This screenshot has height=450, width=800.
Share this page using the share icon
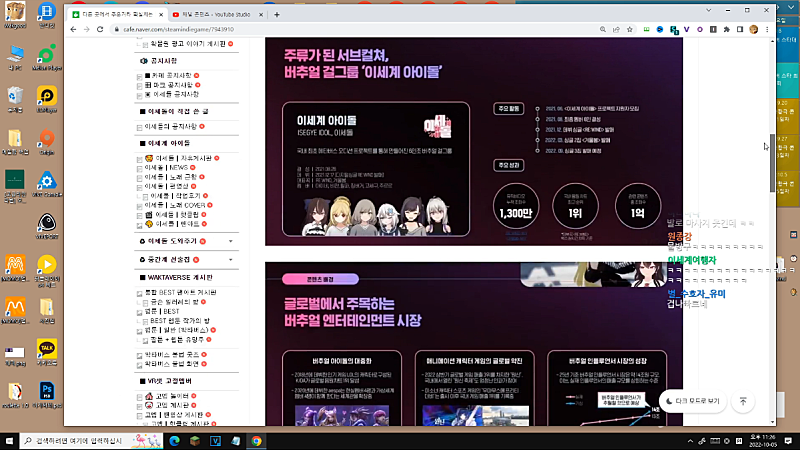tap(616, 30)
